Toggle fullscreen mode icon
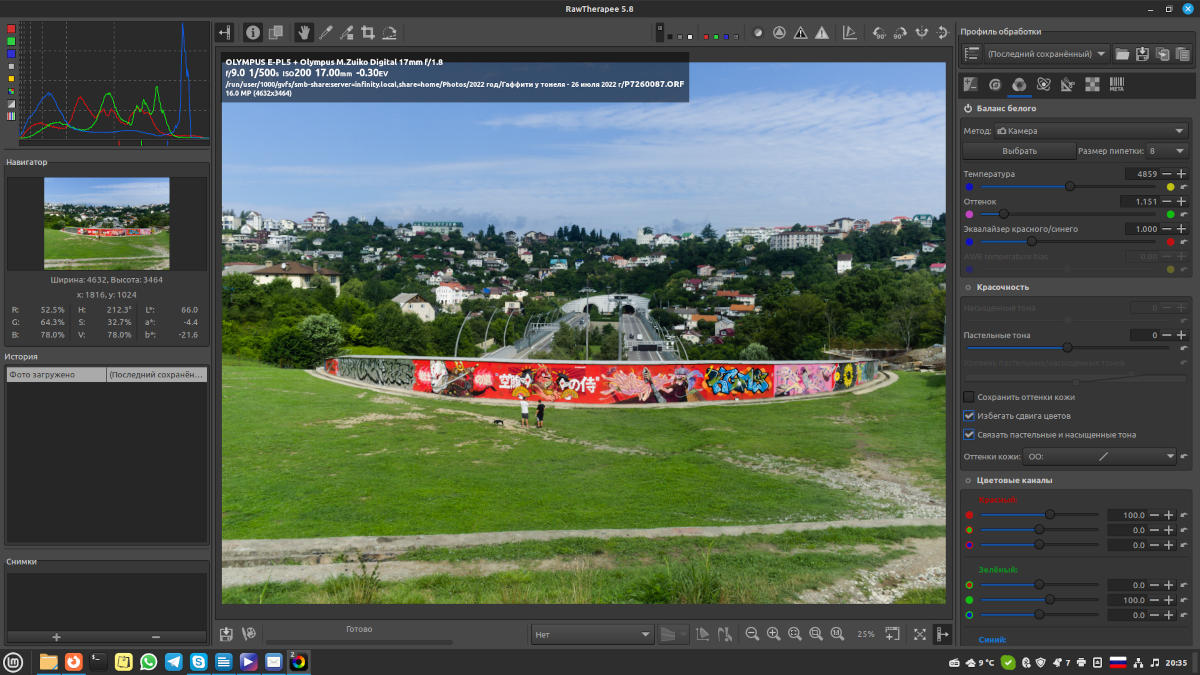Viewport: 1200px width, 675px height. tap(920, 634)
